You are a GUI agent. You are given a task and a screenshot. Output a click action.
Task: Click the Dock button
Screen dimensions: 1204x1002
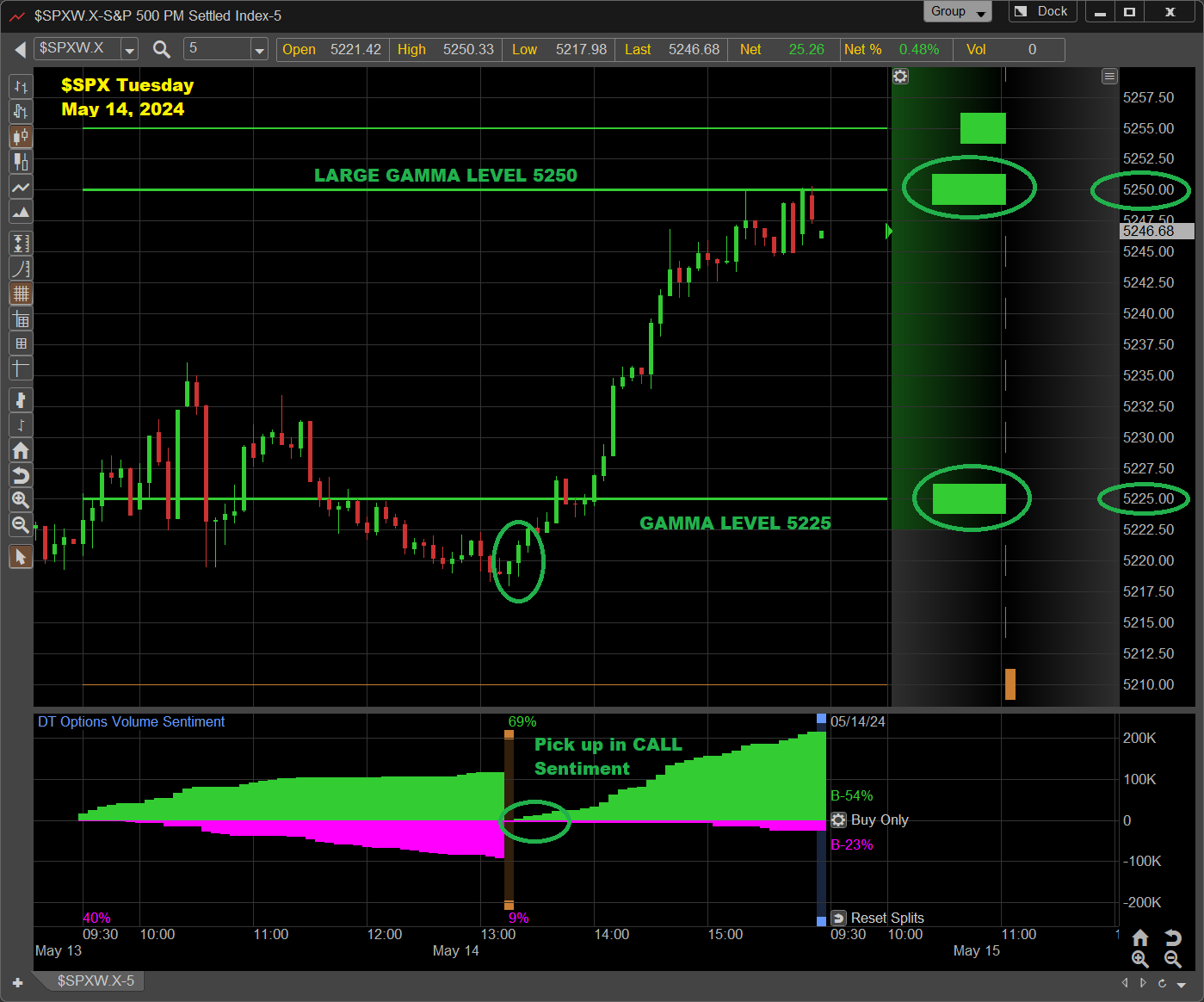click(x=1042, y=11)
